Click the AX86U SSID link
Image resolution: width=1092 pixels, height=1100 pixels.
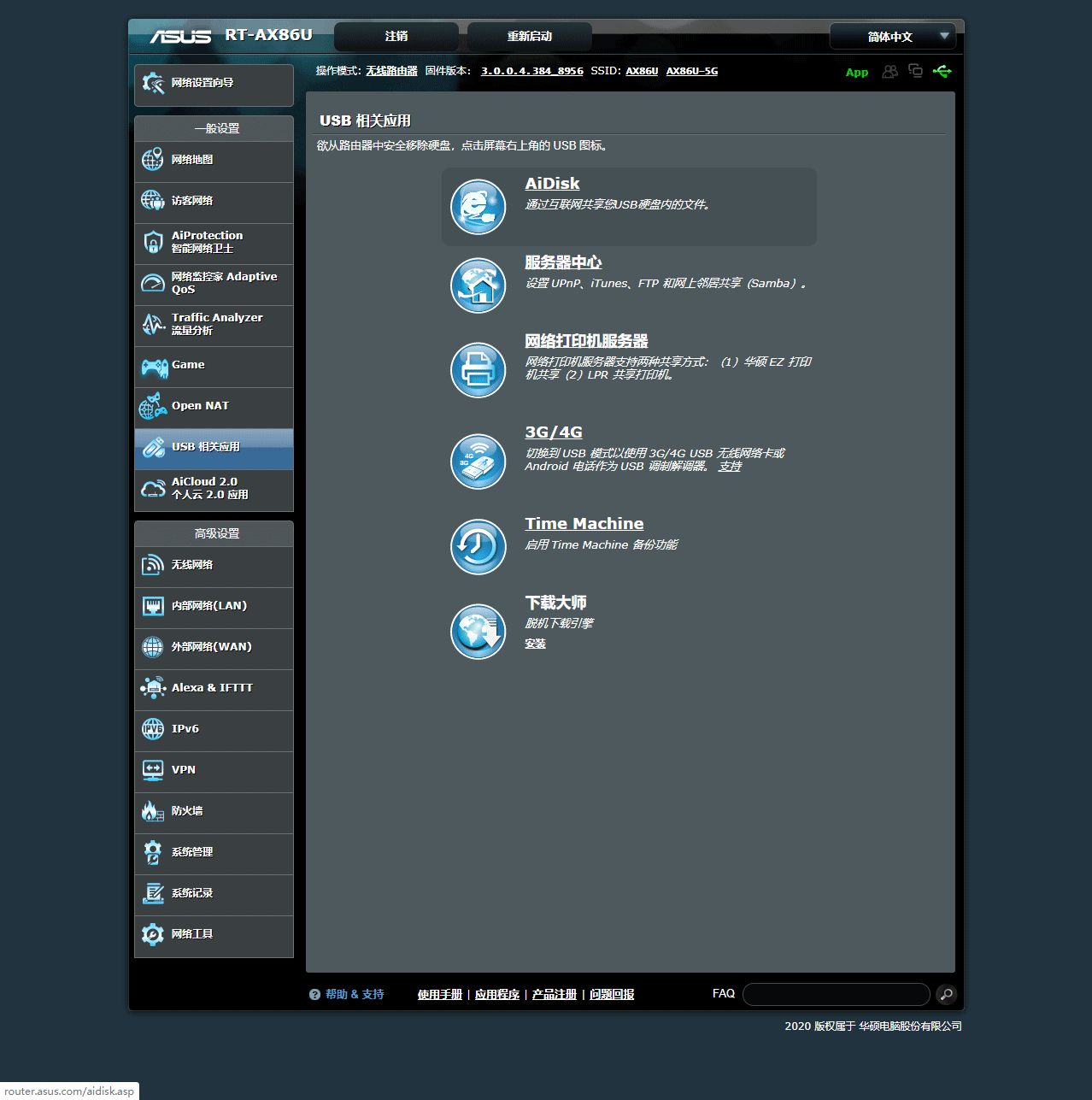pos(642,71)
